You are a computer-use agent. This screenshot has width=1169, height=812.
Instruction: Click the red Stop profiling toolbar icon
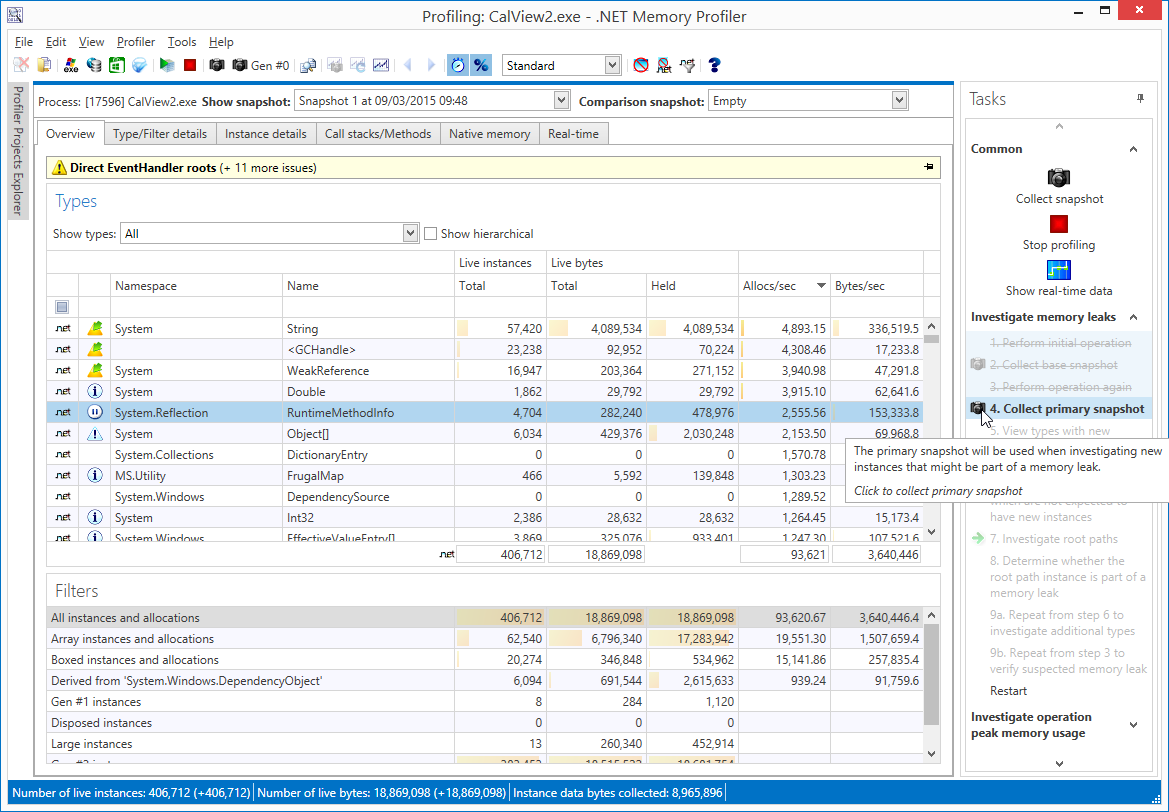190,66
